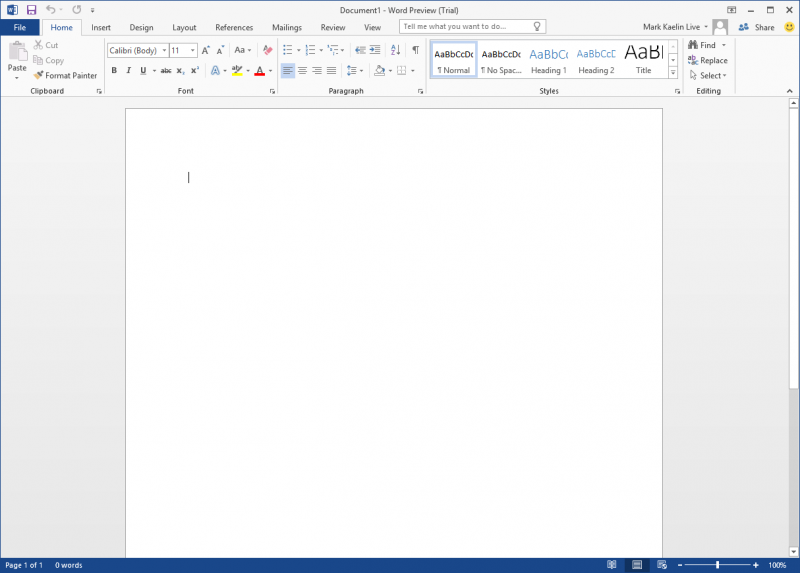Toggle Bold formatting

tap(114, 71)
